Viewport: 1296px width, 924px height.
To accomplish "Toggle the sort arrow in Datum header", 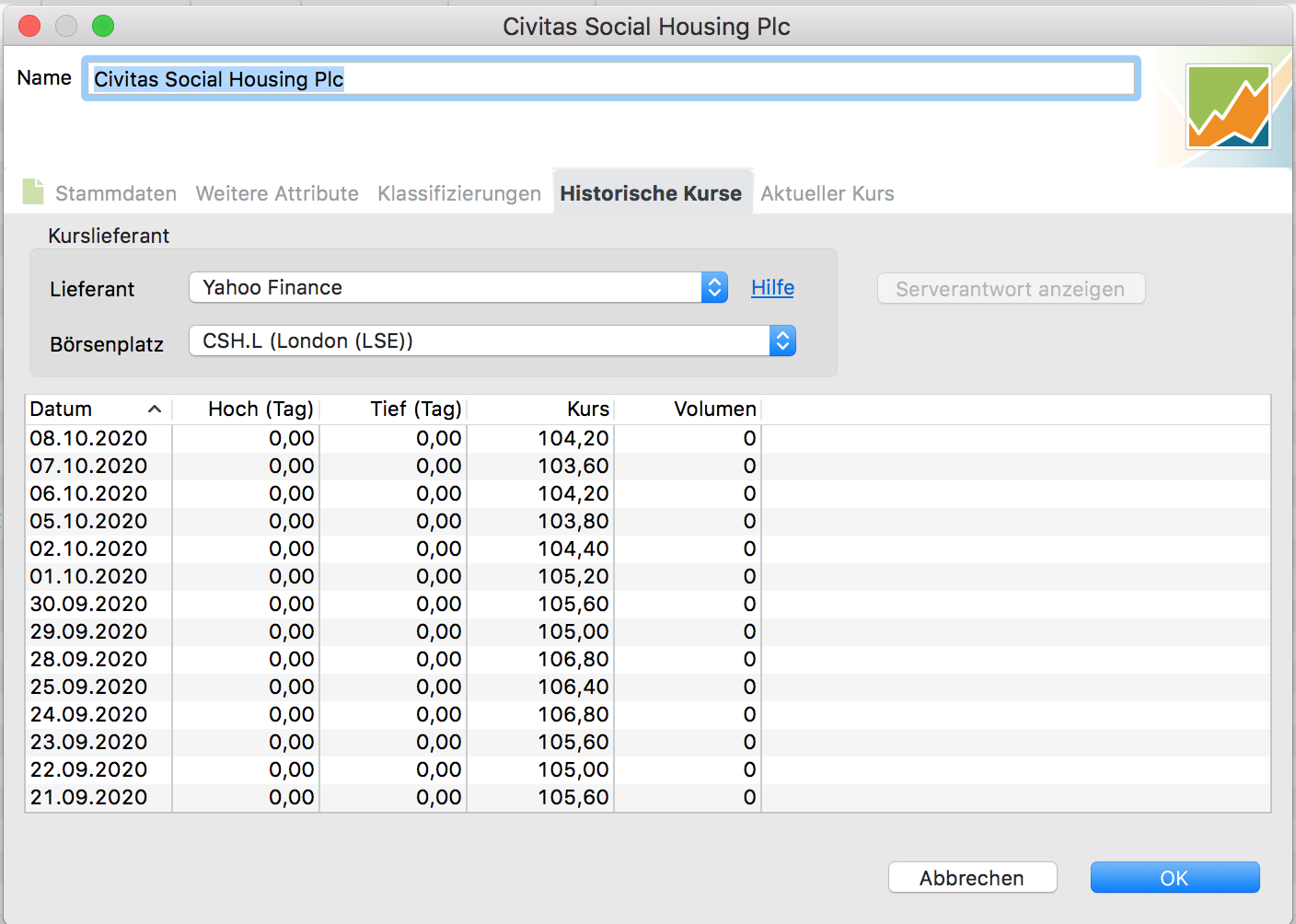I will [155, 409].
